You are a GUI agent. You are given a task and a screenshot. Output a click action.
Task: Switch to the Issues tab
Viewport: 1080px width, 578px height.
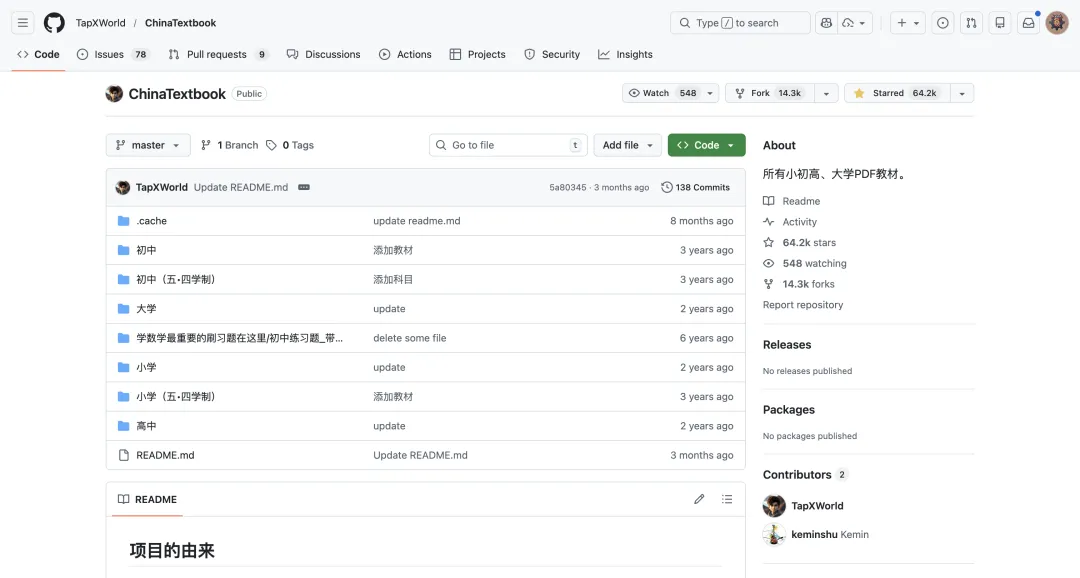click(112, 54)
